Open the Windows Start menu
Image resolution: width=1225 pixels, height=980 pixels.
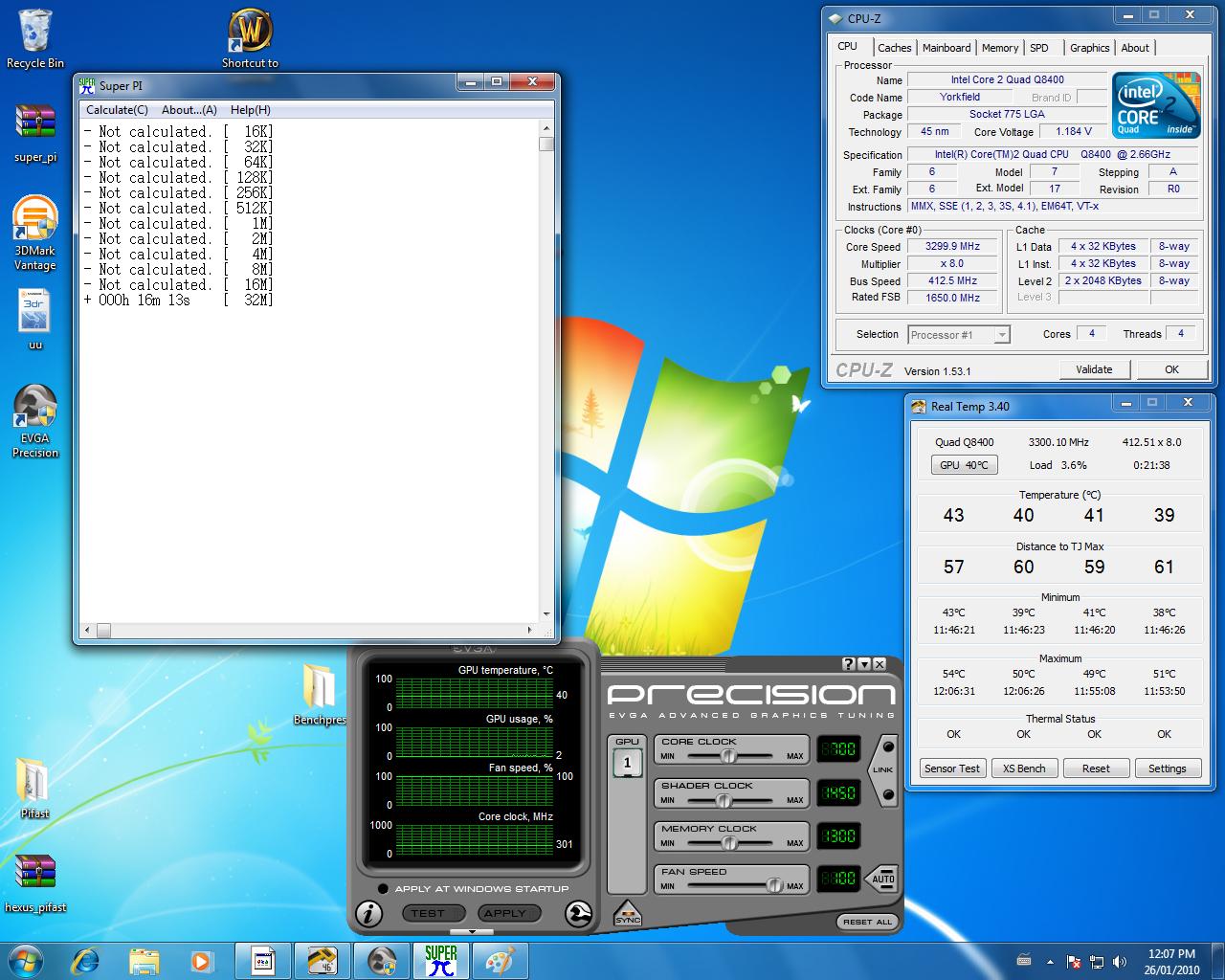click(x=25, y=960)
